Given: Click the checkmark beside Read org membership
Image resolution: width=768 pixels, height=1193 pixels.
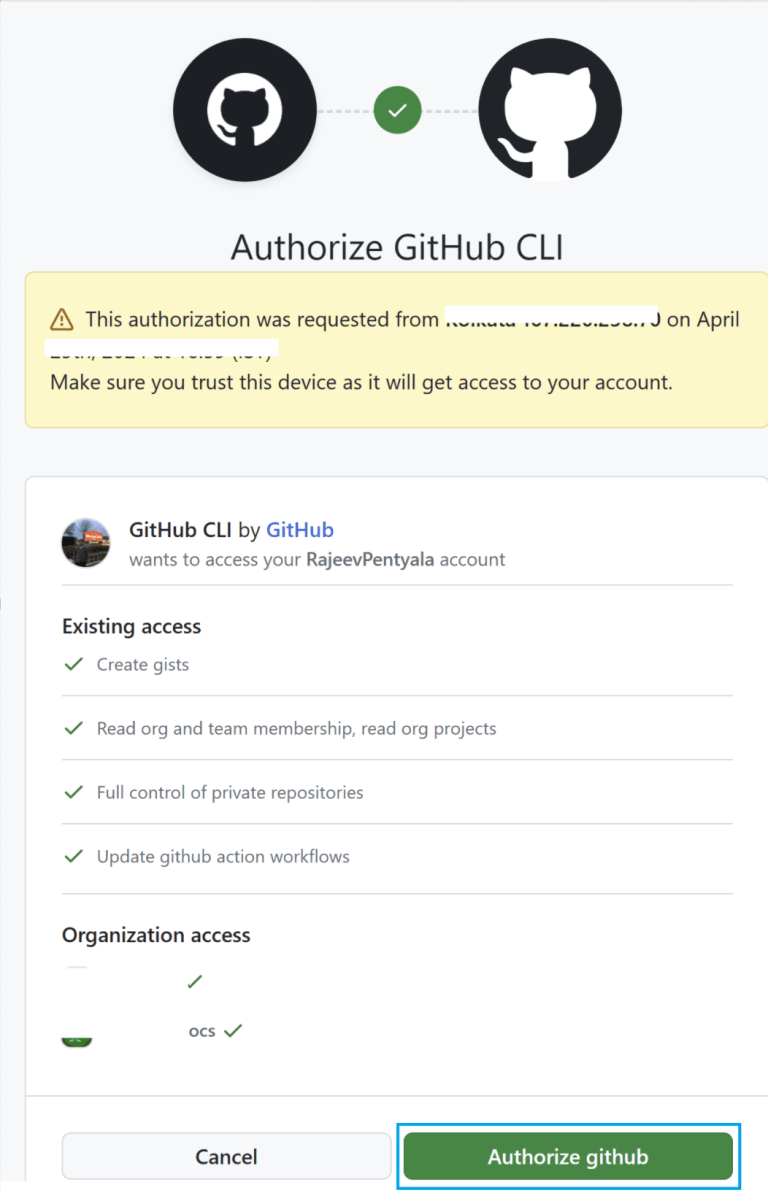Looking at the screenshot, I should coord(73,728).
